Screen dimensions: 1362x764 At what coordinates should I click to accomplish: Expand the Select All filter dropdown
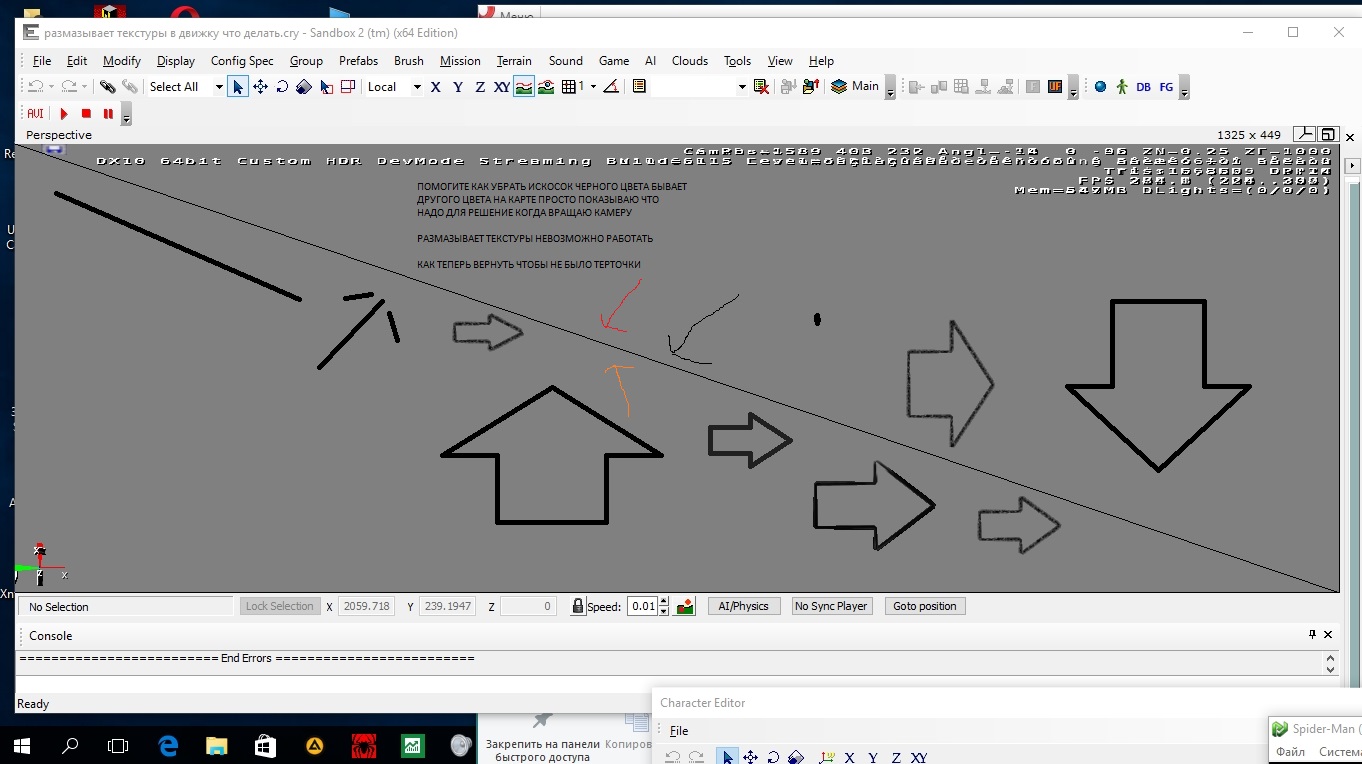click(x=219, y=87)
